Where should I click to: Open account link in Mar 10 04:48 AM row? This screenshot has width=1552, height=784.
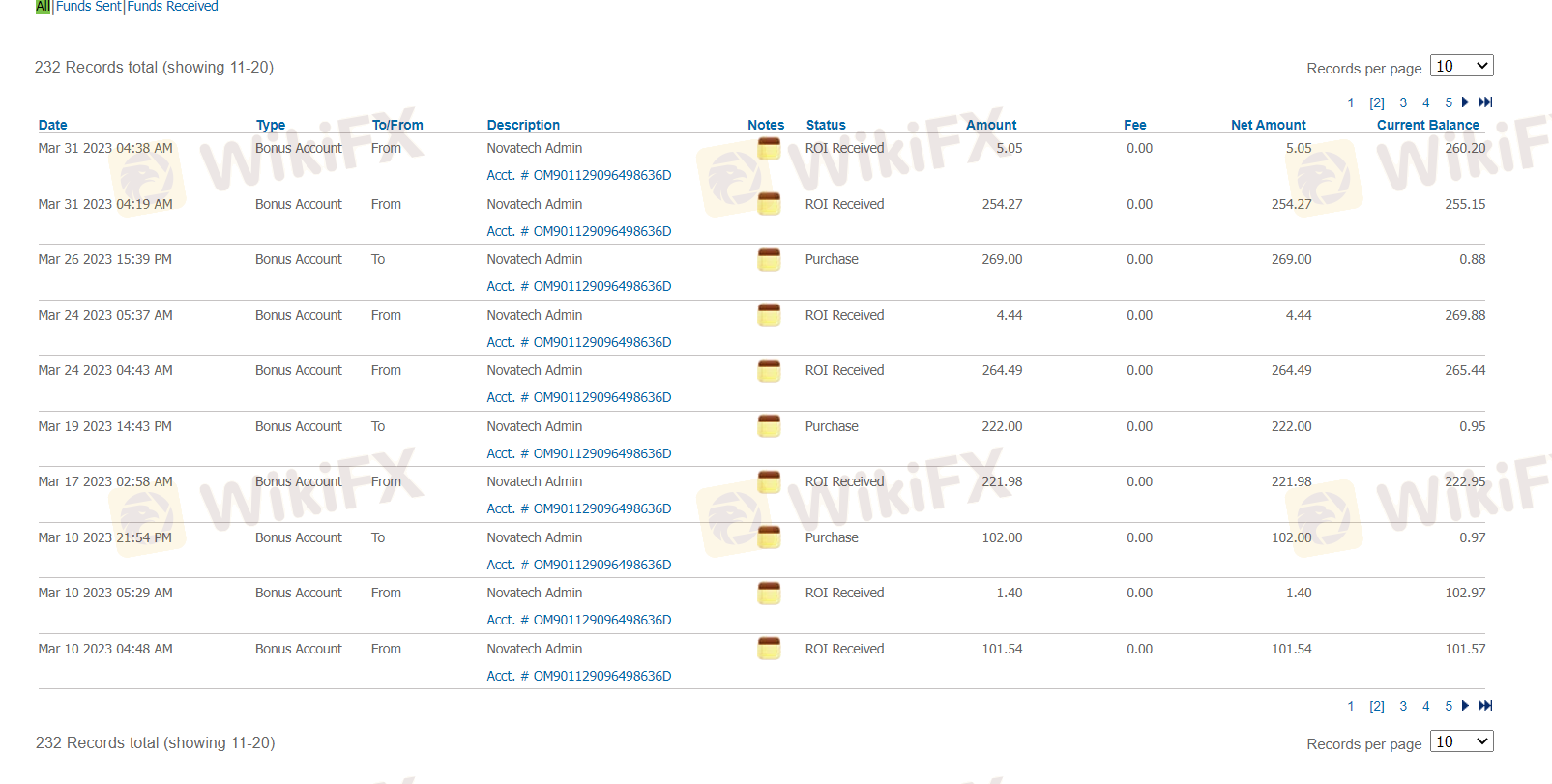point(579,677)
